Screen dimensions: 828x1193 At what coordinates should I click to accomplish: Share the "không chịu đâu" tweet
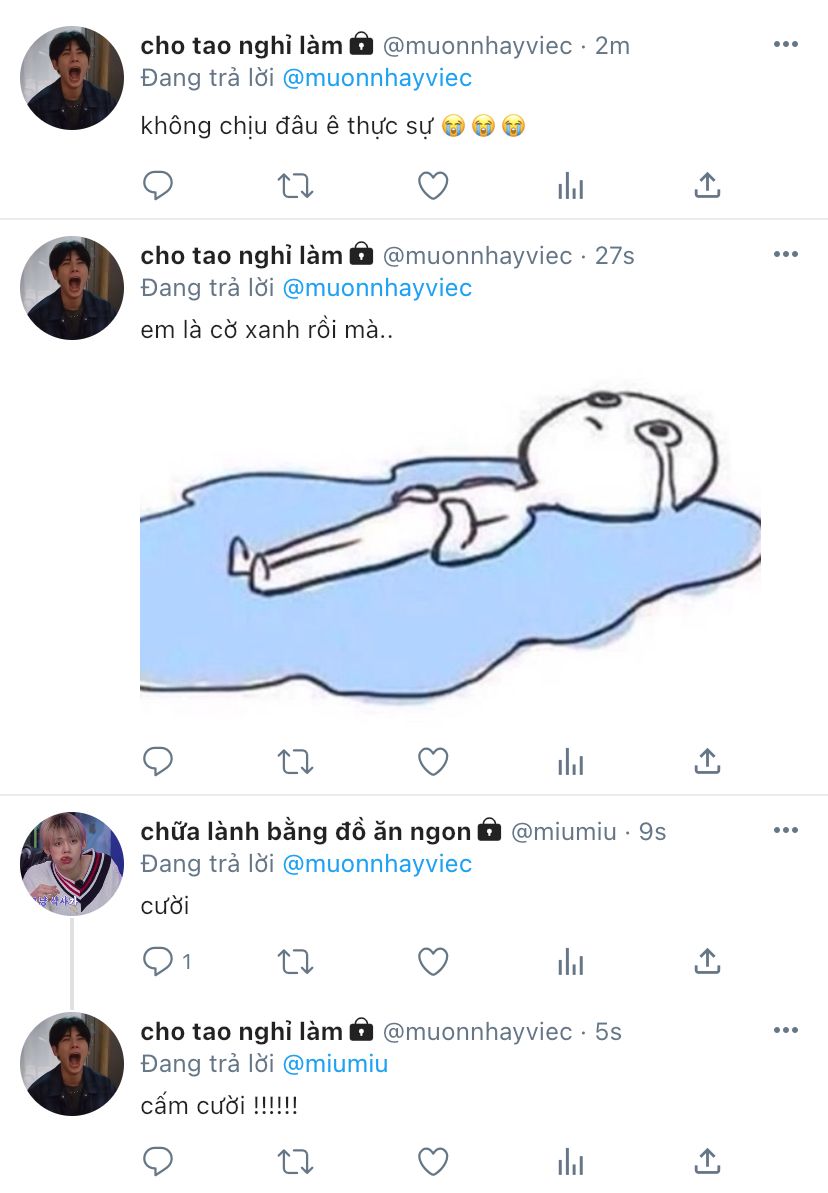point(707,186)
